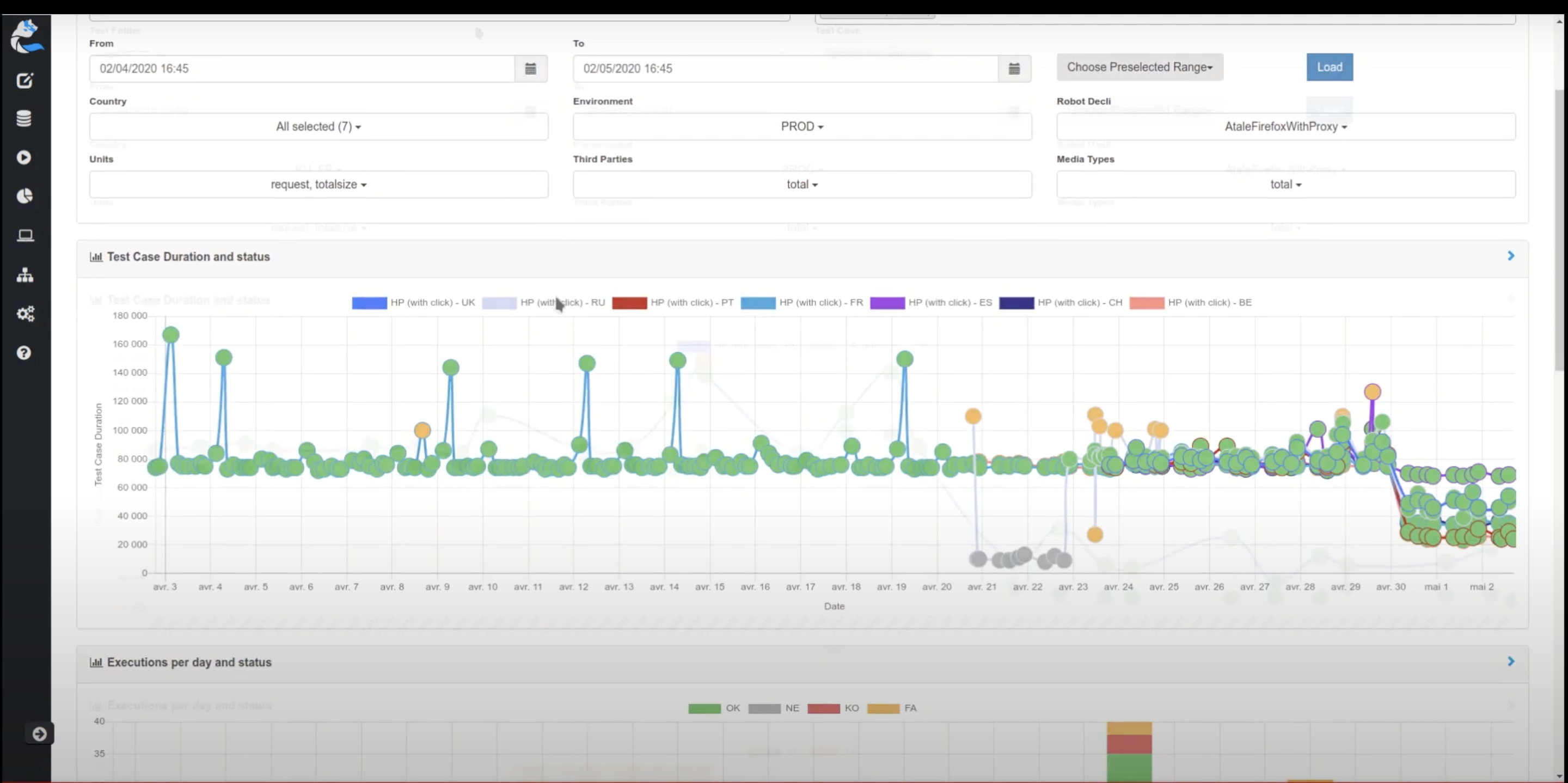
Task: Open the help question mark icon
Action: (24, 352)
